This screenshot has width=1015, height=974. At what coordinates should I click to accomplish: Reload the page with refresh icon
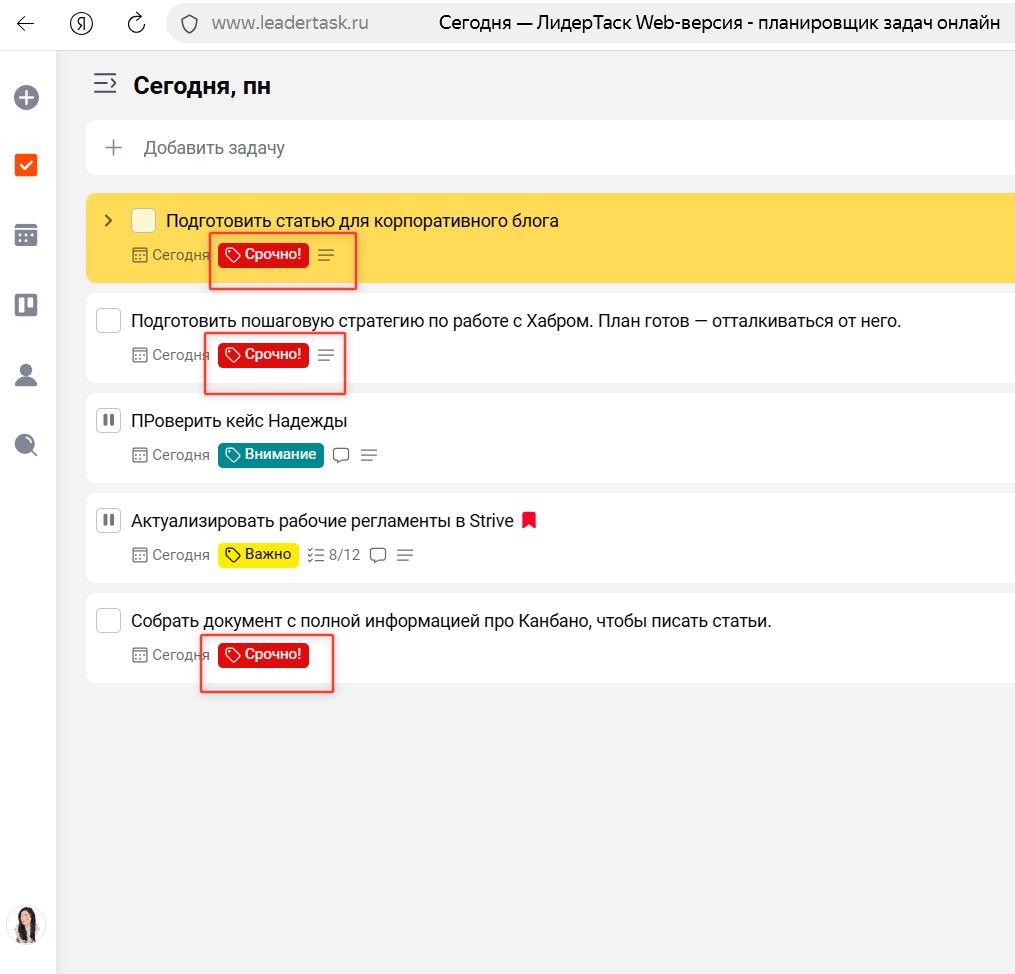[x=136, y=24]
